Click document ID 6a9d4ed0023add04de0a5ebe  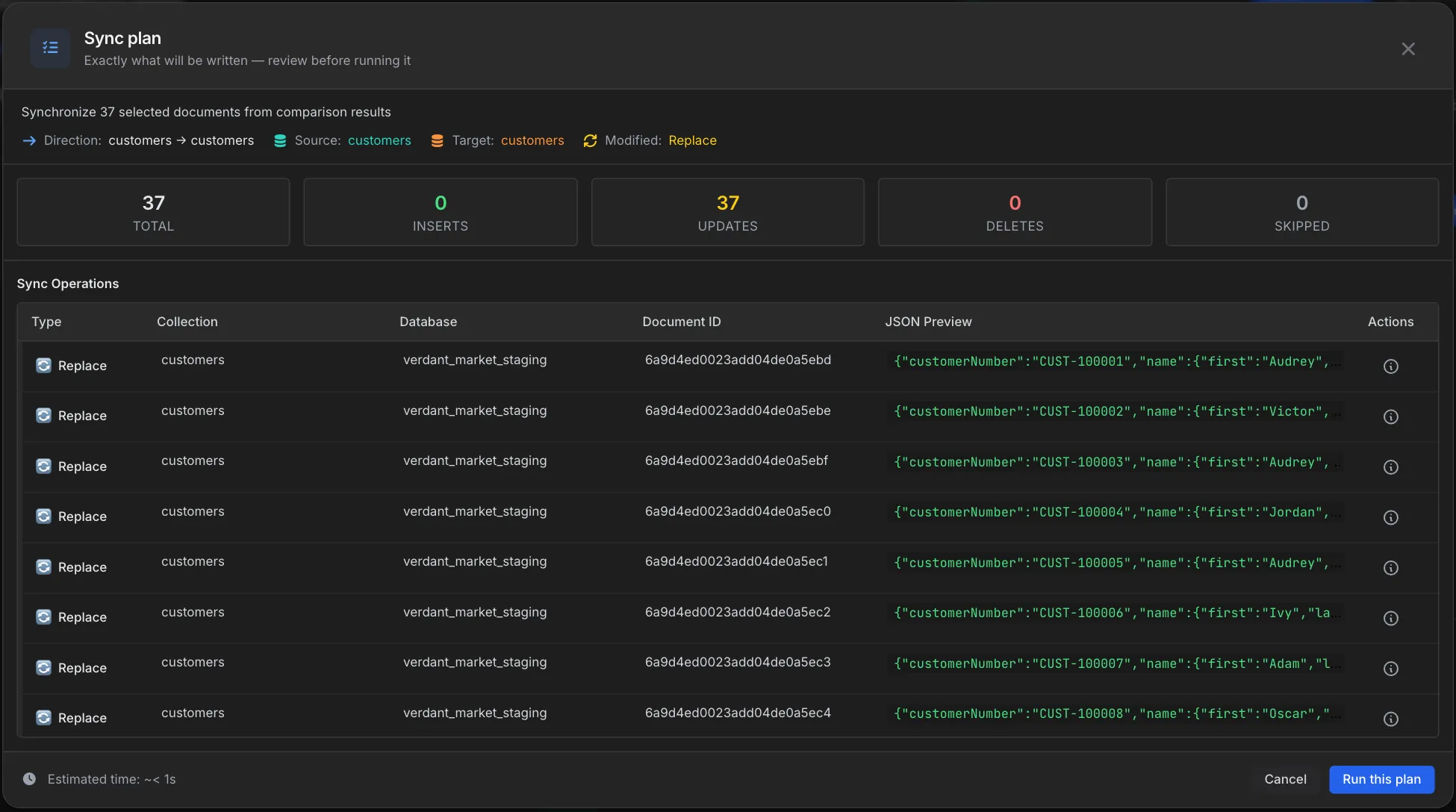pos(738,410)
